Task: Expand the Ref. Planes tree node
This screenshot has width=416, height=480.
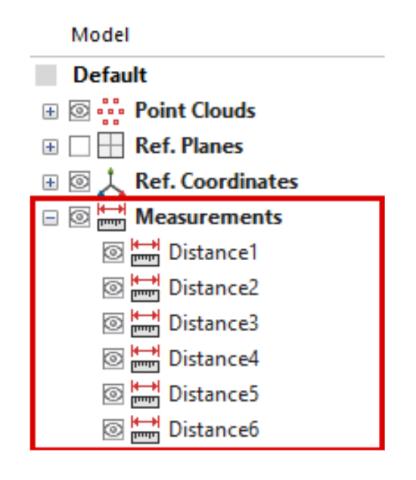Action: point(50,147)
